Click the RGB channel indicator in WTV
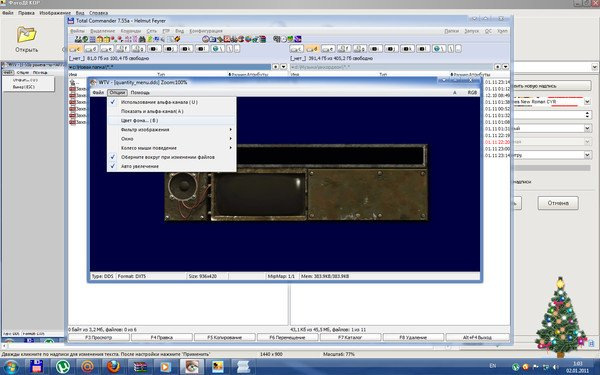600x375 pixels. point(472,93)
